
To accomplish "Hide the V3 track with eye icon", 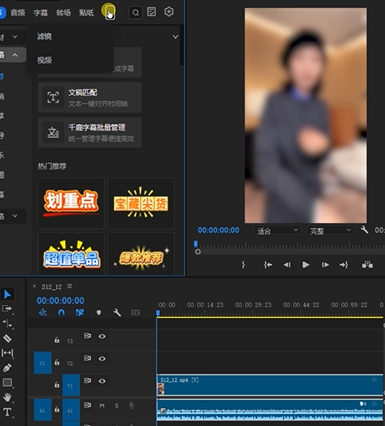I will [x=102, y=336].
